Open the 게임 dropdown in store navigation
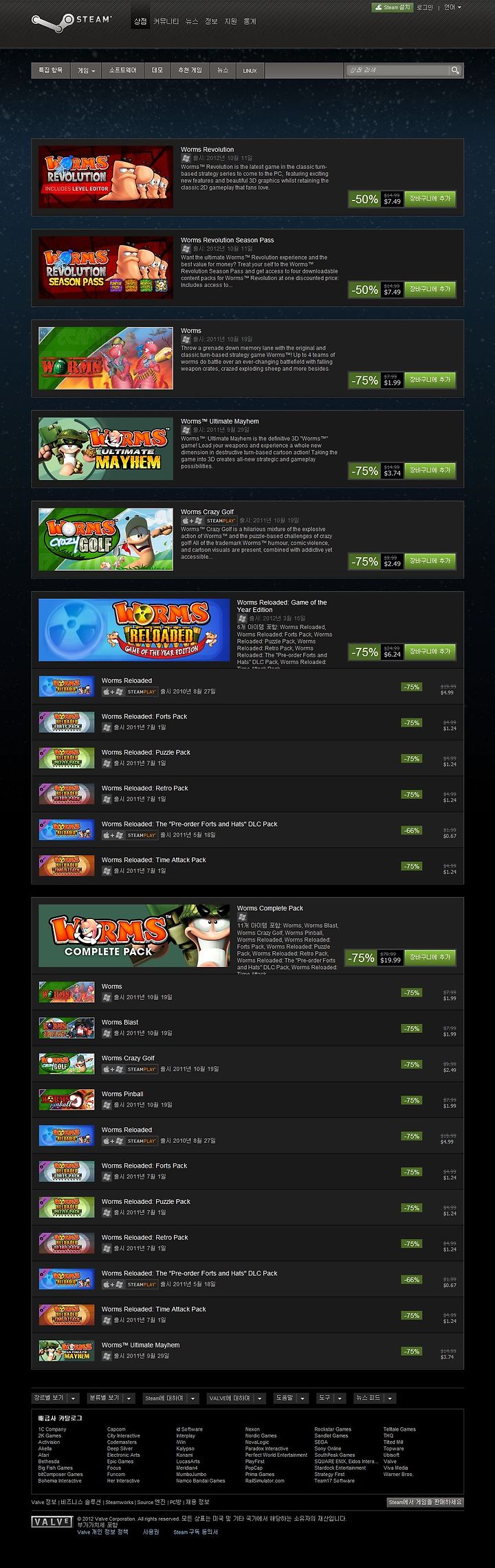The width and height of the screenshot is (495, 1568). 86,70
